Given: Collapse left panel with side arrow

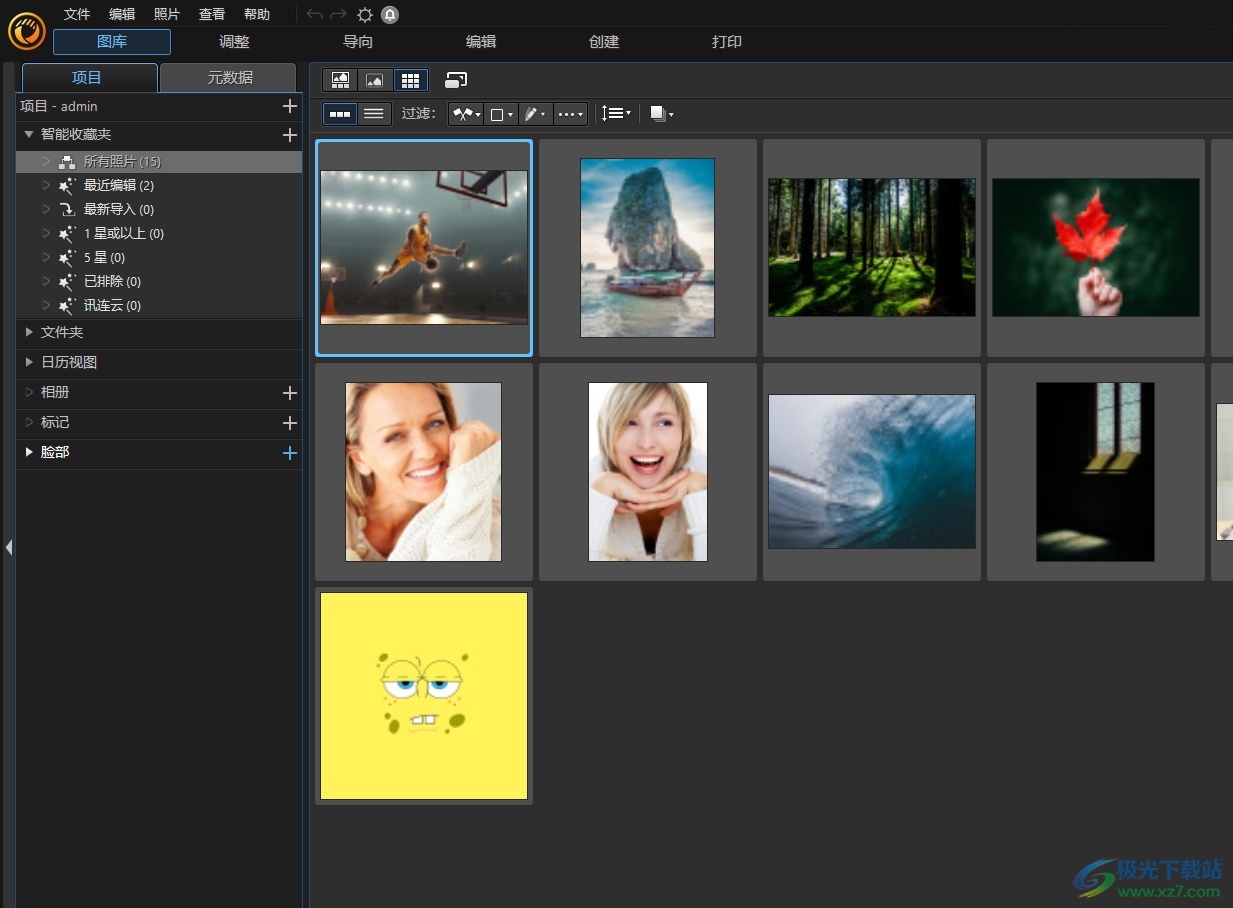Looking at the screenshot, I should 8,547.
